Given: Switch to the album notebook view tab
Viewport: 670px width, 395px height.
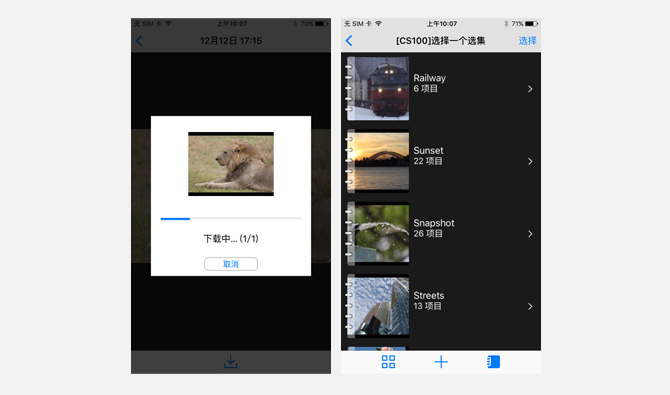Looking at the screenshot, I should click(x=494, y=362).
